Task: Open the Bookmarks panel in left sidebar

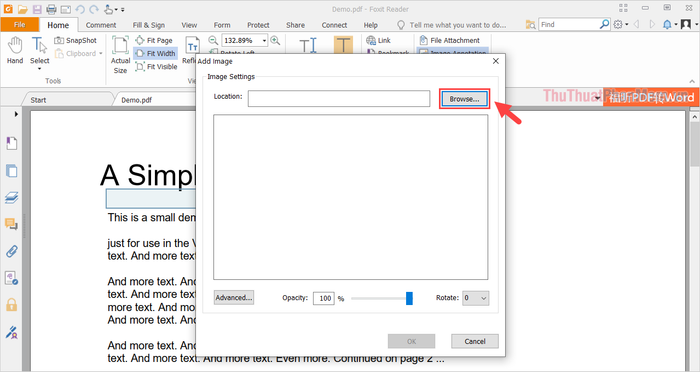Action: coord(12,143)
